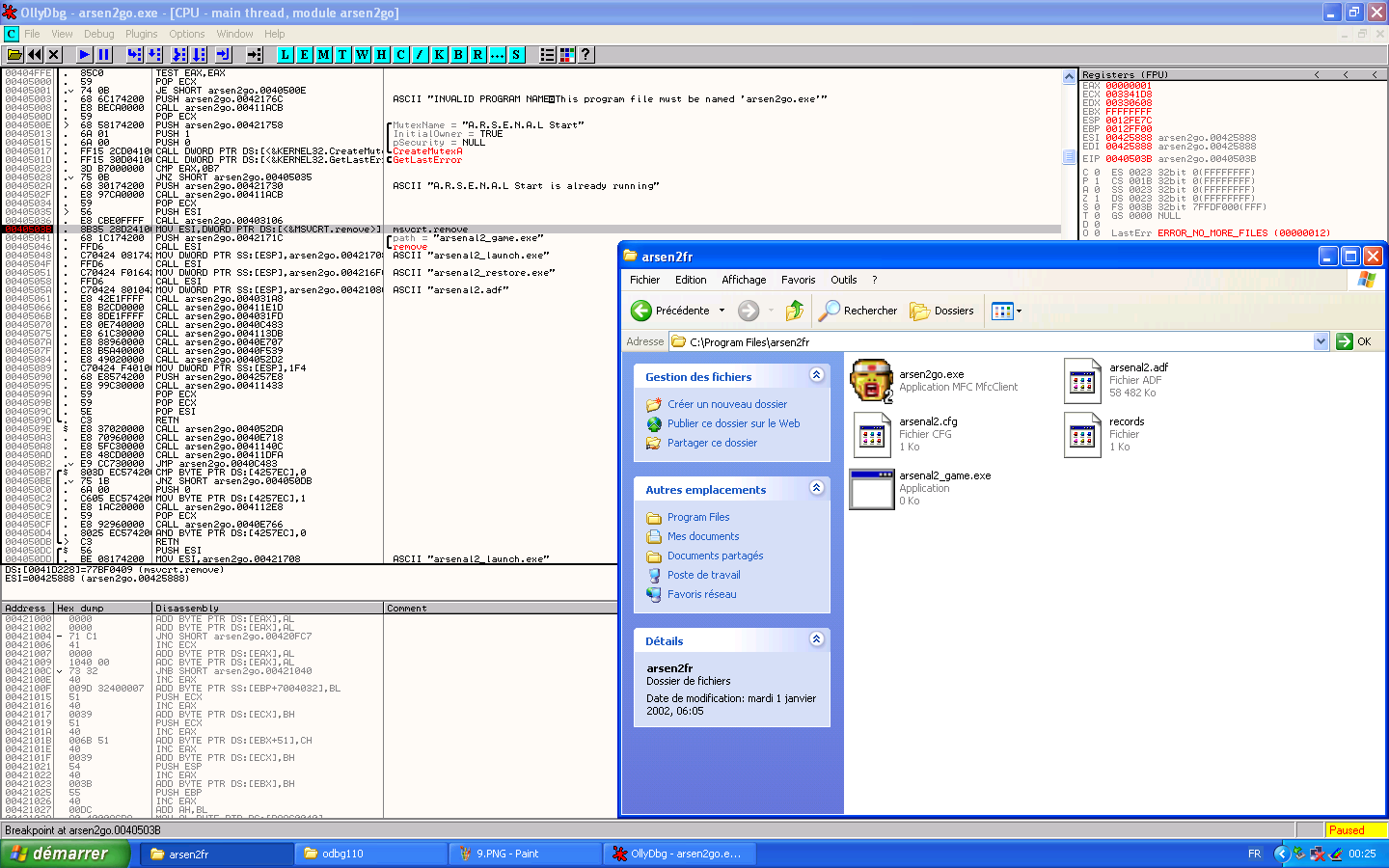Click the Trace over toolbar icon

pos(199,55)
